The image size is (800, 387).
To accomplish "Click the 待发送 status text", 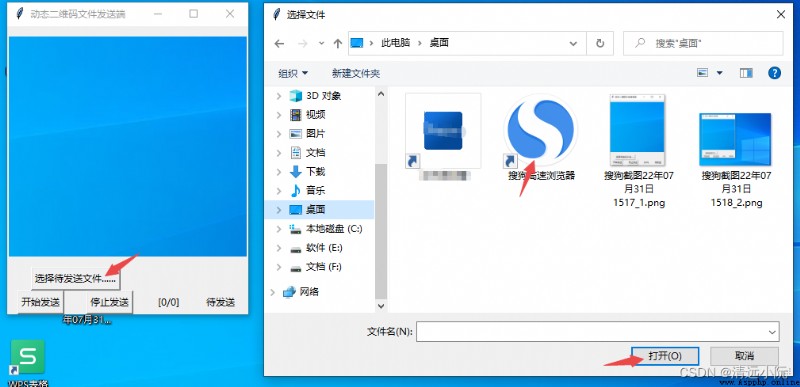I will click(x=220, y=302).
